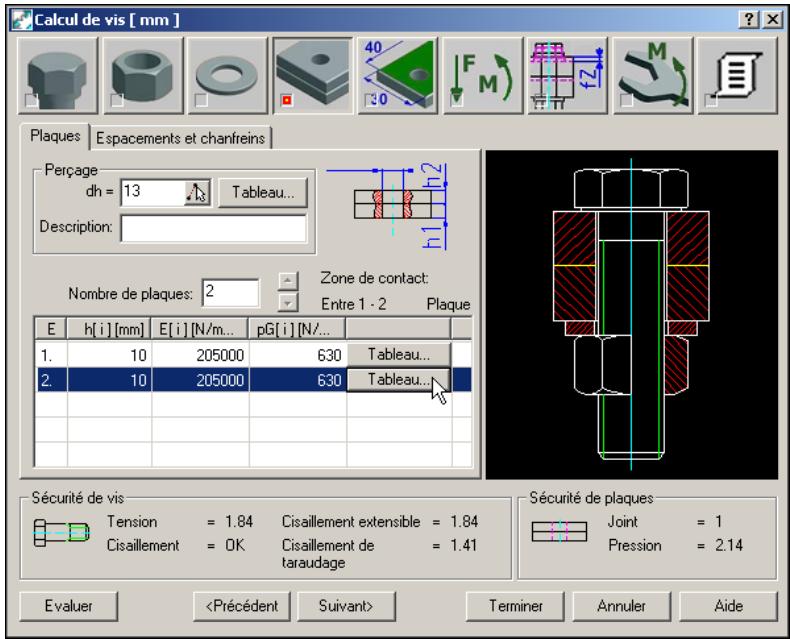The height and width of the screenshot is (639, 790).
Task: Open help via the Aide button
Action: point(729,606)
